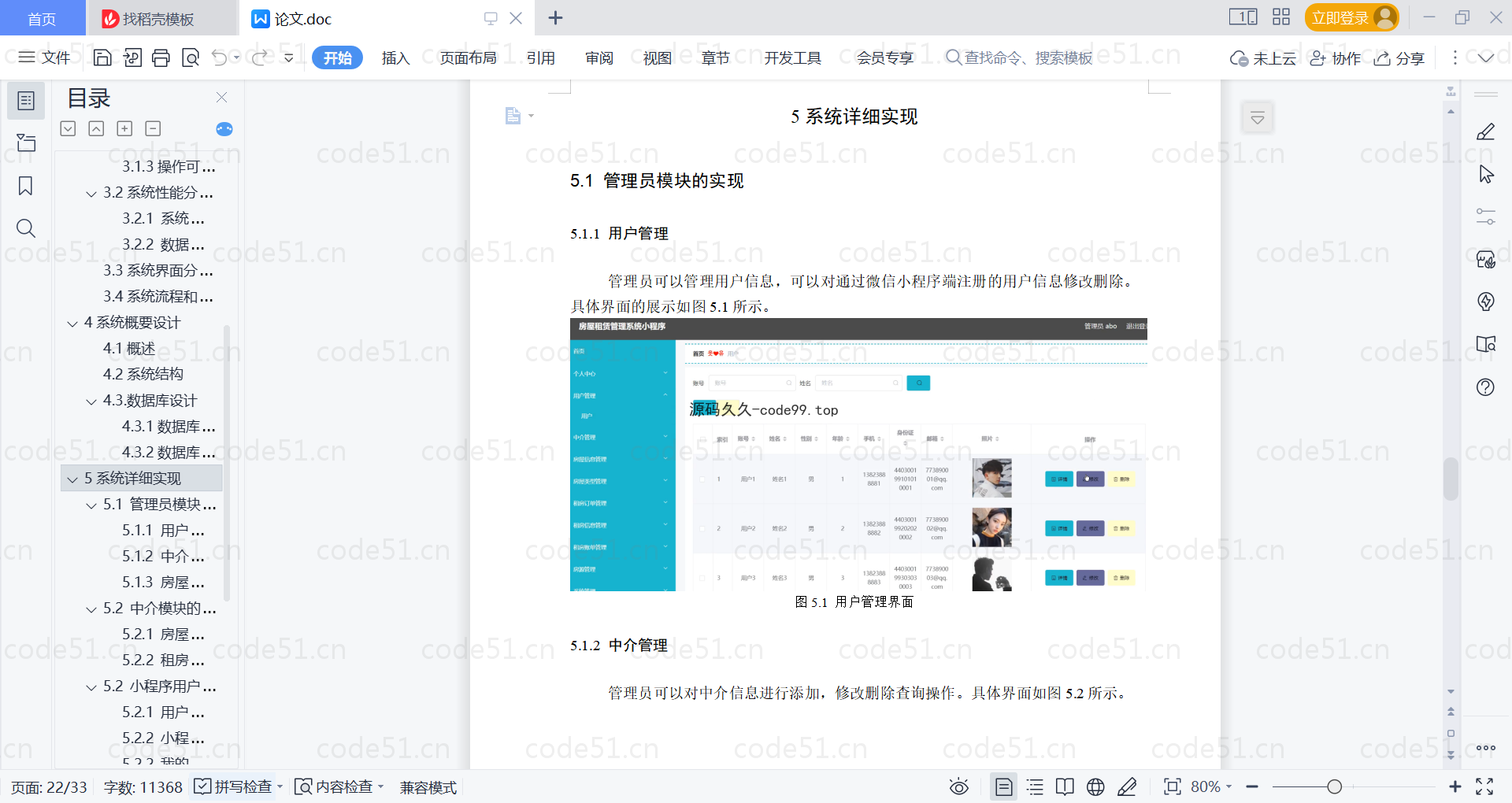
Task: Open the 文件 menu
Action: click(x=44, y=57)
